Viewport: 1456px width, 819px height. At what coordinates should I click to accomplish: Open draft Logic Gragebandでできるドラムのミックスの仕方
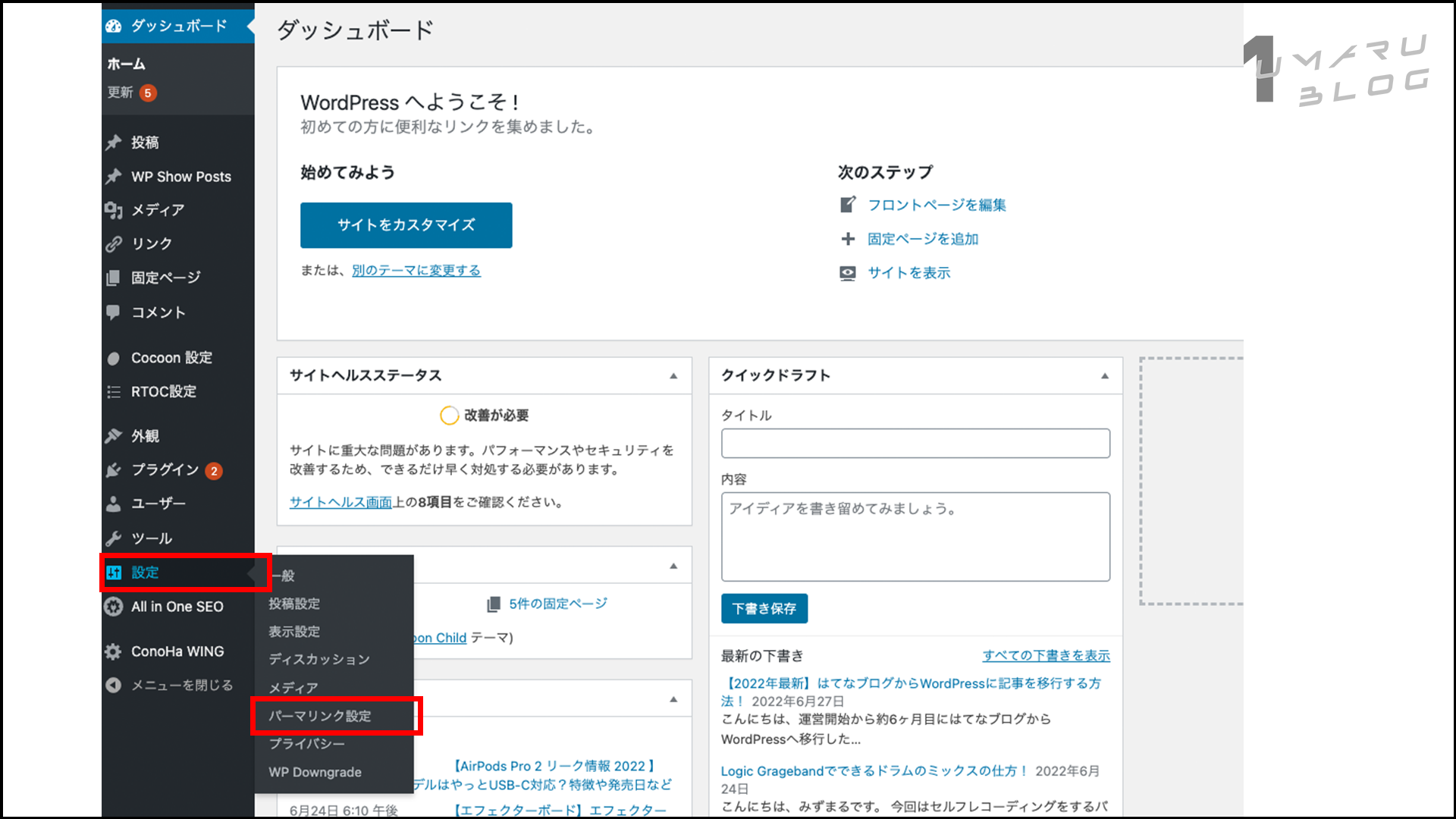[x=874, y=771]
